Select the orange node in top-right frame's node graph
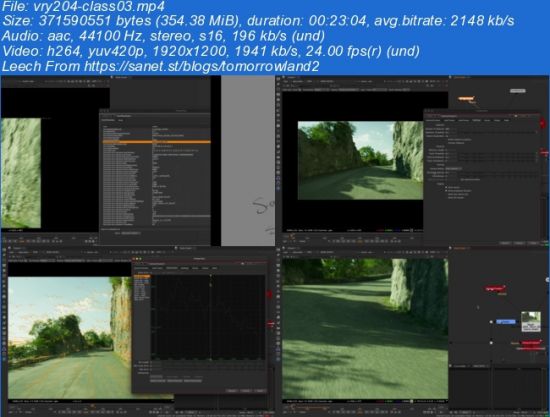 tap(466, 99)
